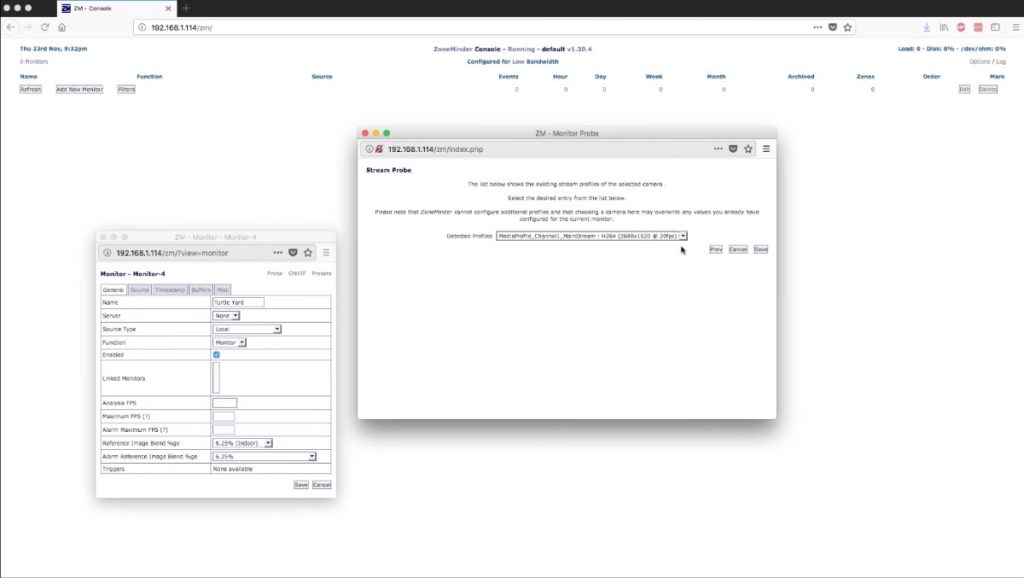The height and width of the screenshot is (578, 1024).
Task: Toggle the Enabled checkbox for Monitor-4
Action: click(216, 354)
